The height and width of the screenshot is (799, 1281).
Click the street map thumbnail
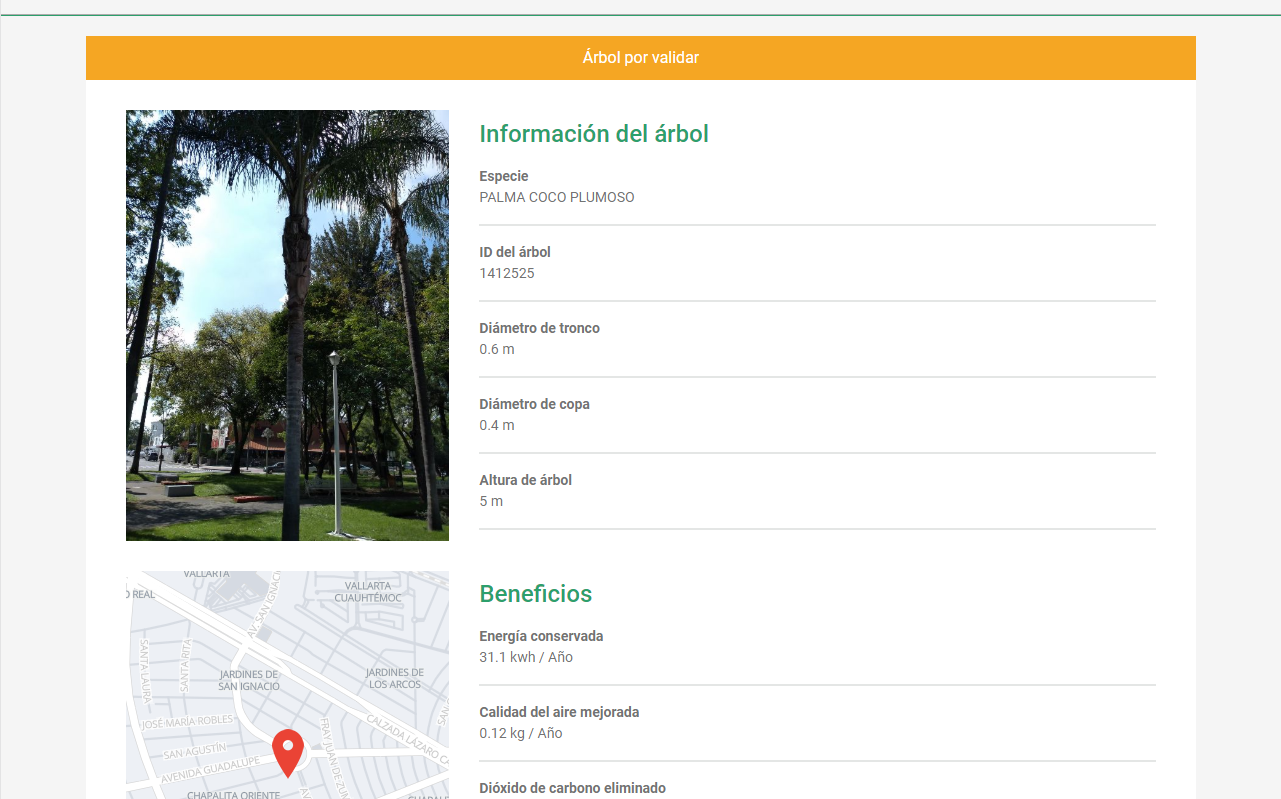287,685
